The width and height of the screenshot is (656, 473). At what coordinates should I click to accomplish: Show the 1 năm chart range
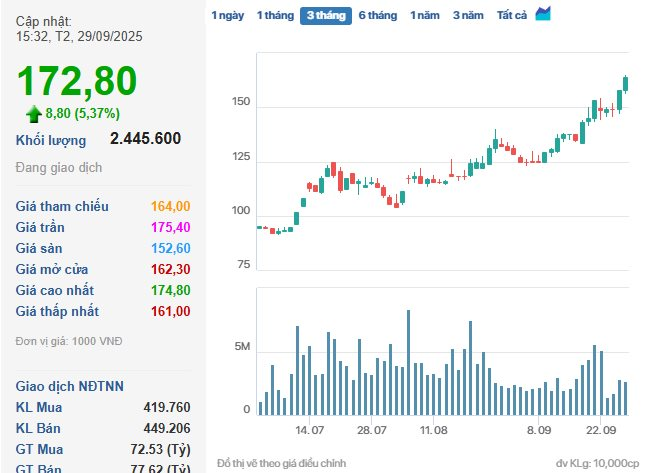click(425, 15)
